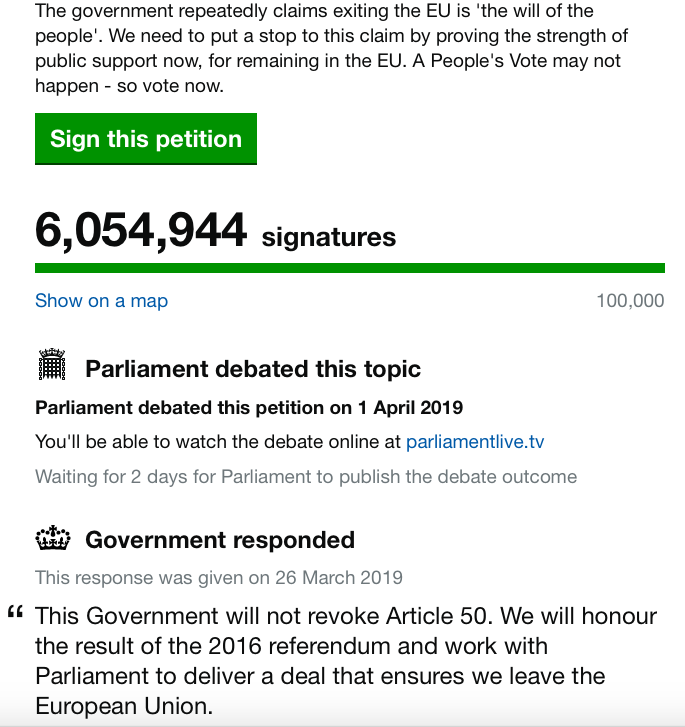The width and height of the screenshot is (685, 727).
Task: Select the Government responded heading
Action: point(220,541)
